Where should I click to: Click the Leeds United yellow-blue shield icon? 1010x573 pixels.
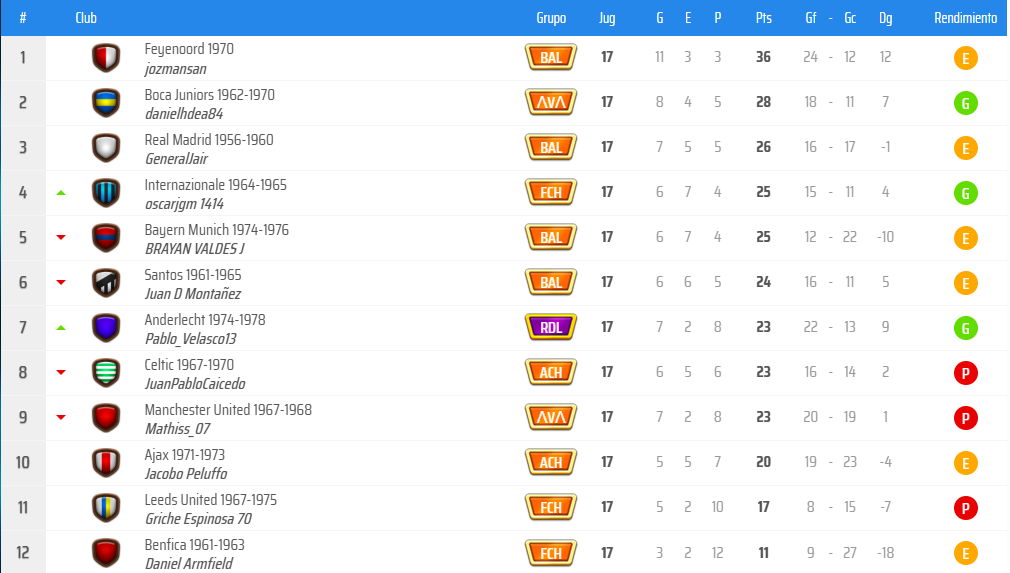click(105, 508)
